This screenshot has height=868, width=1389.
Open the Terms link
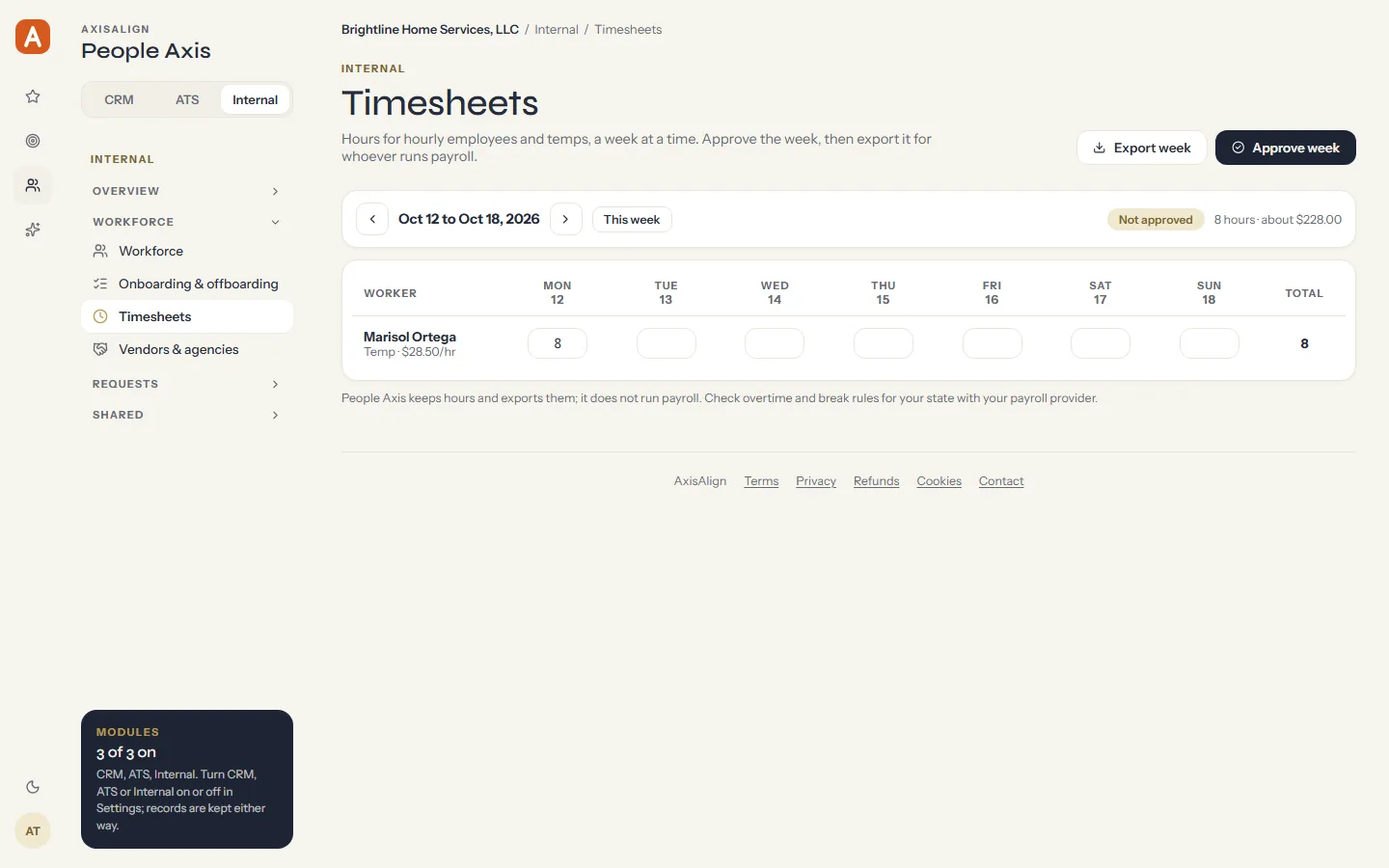click(x=761, y=481)
